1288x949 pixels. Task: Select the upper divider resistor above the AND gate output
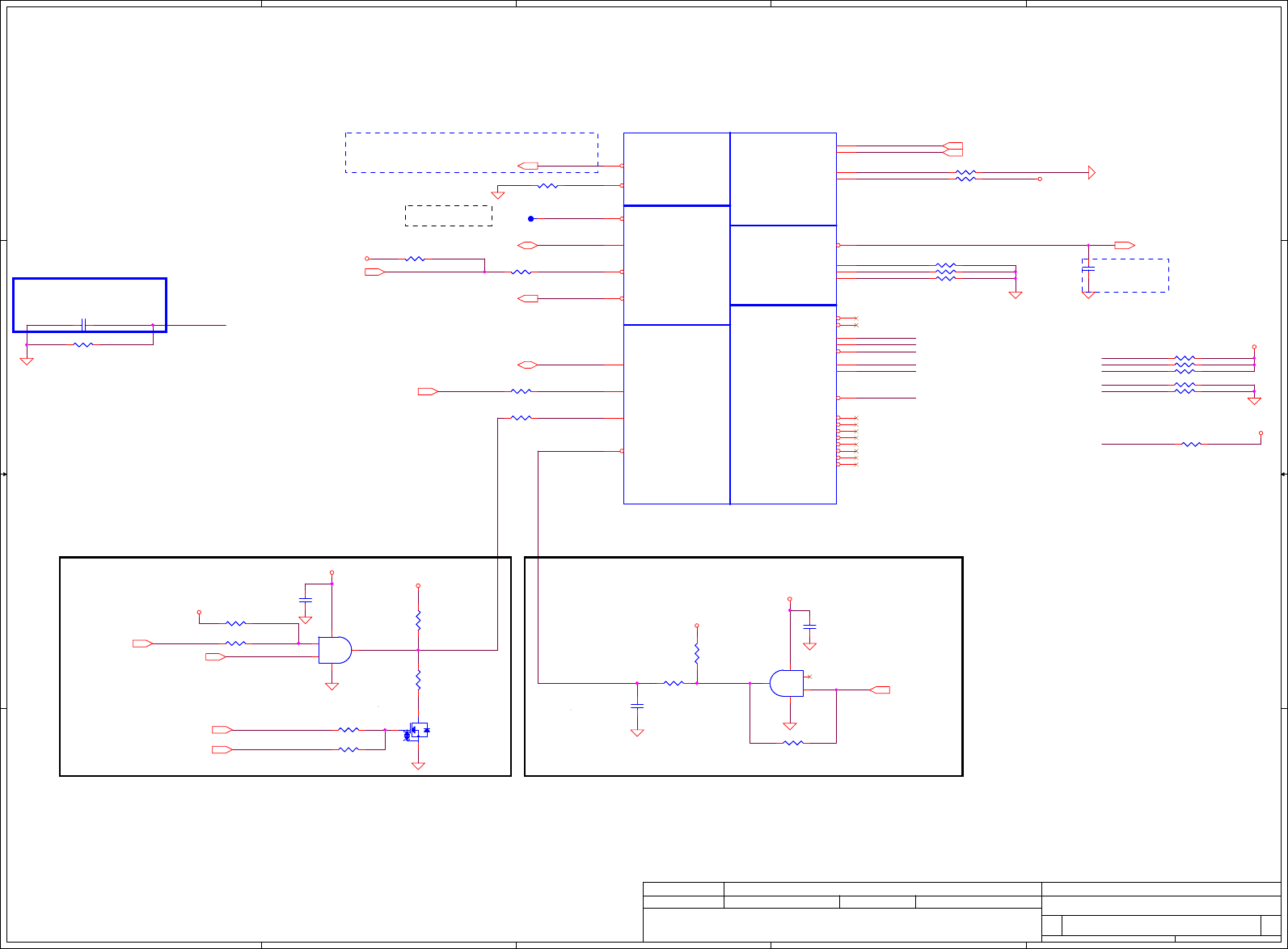[x=418, y=620]
